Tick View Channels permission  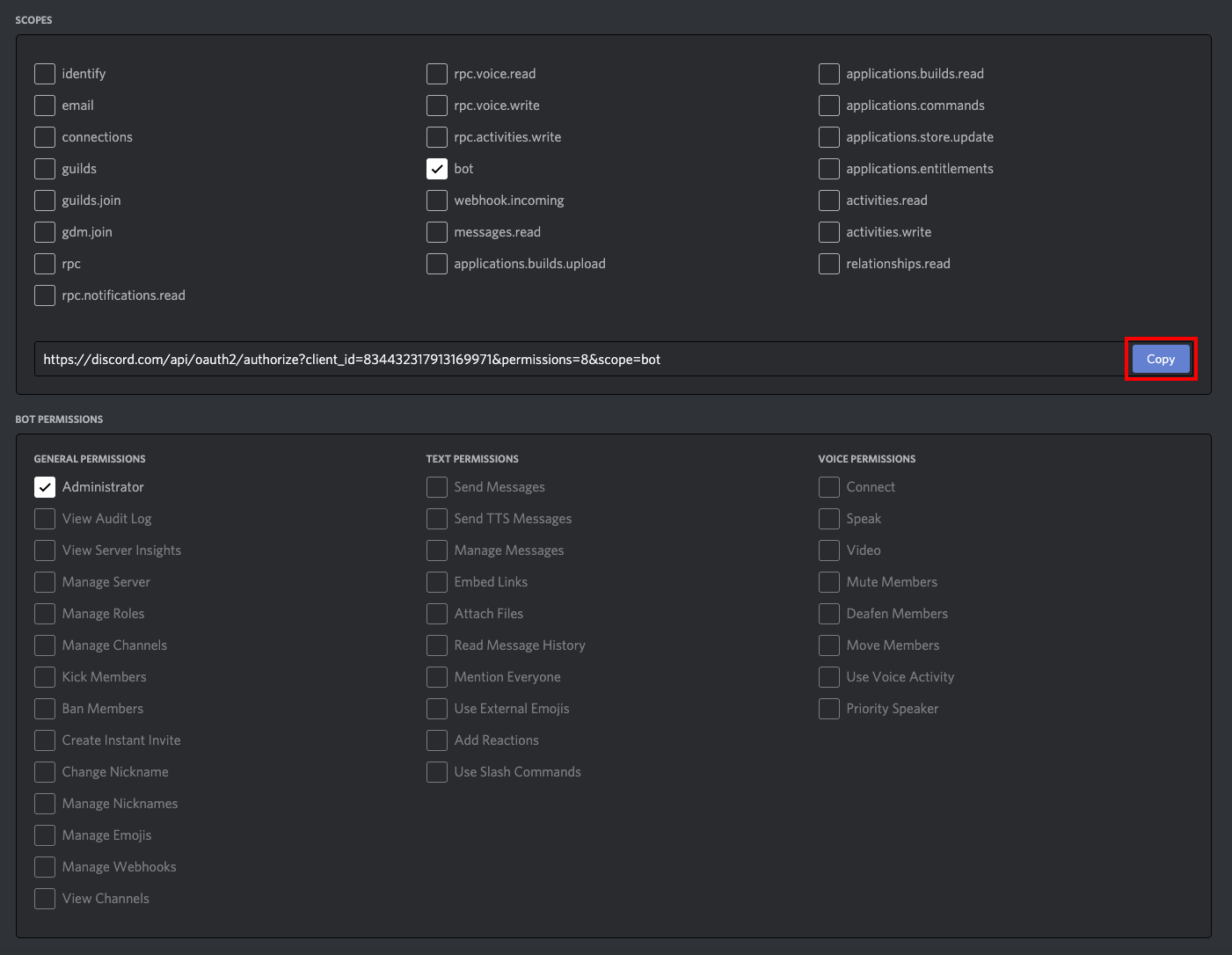point(45,899)
